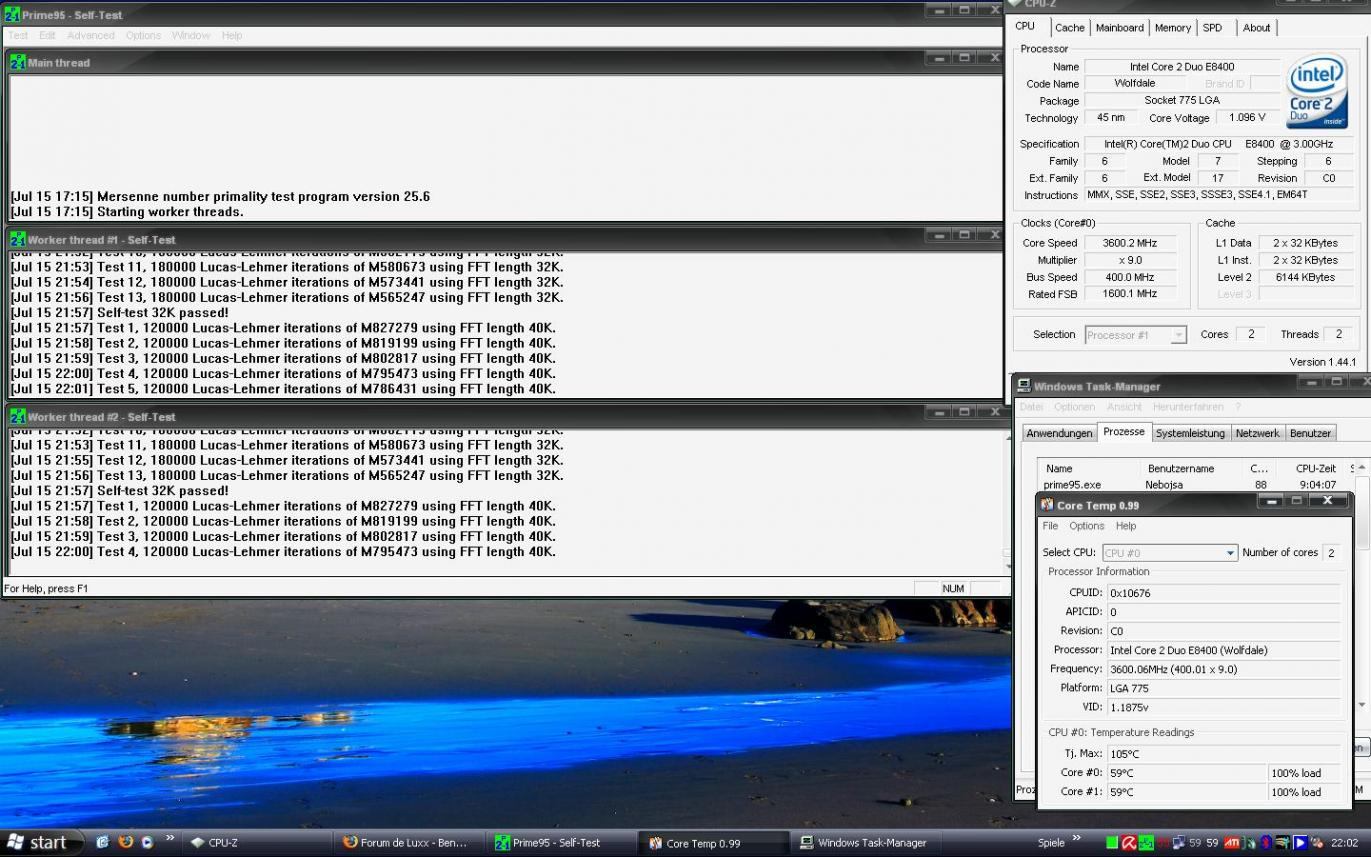
Task: Open the Task-Manager Optionen menu
Action: 1074,407
